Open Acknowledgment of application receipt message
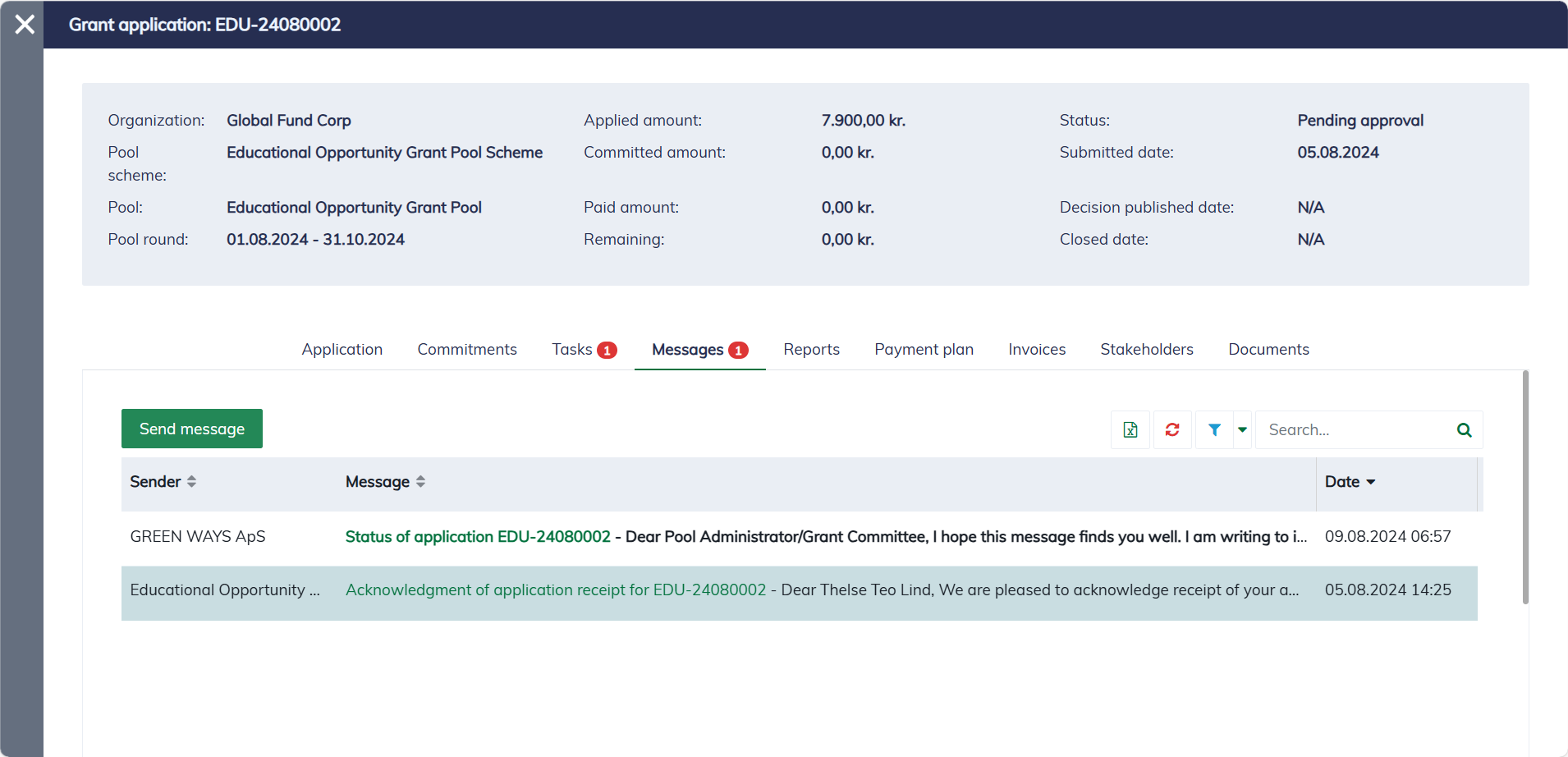 pos(555,590)
